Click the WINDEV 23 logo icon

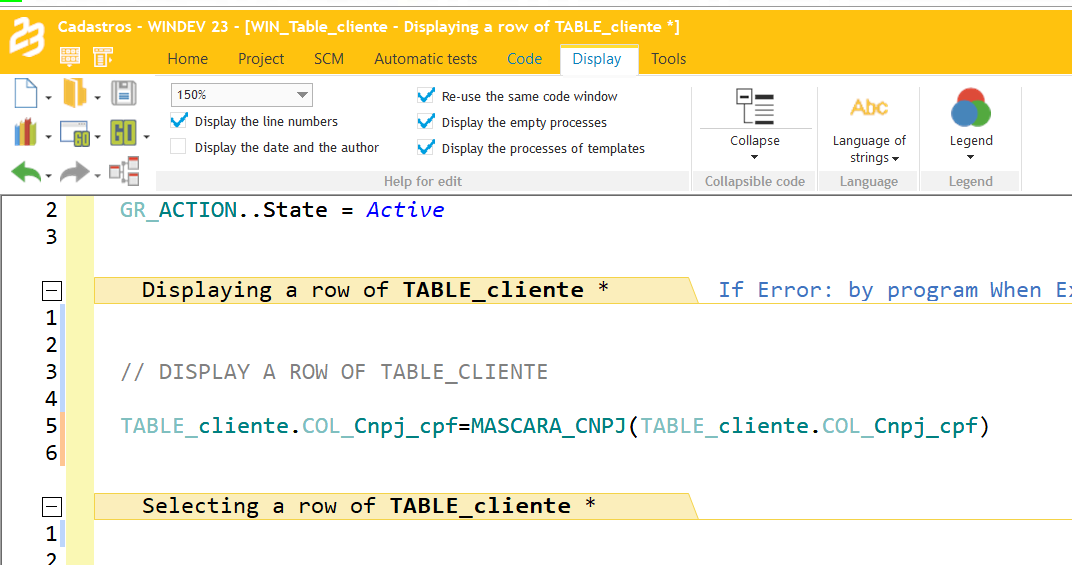point(26,36)
